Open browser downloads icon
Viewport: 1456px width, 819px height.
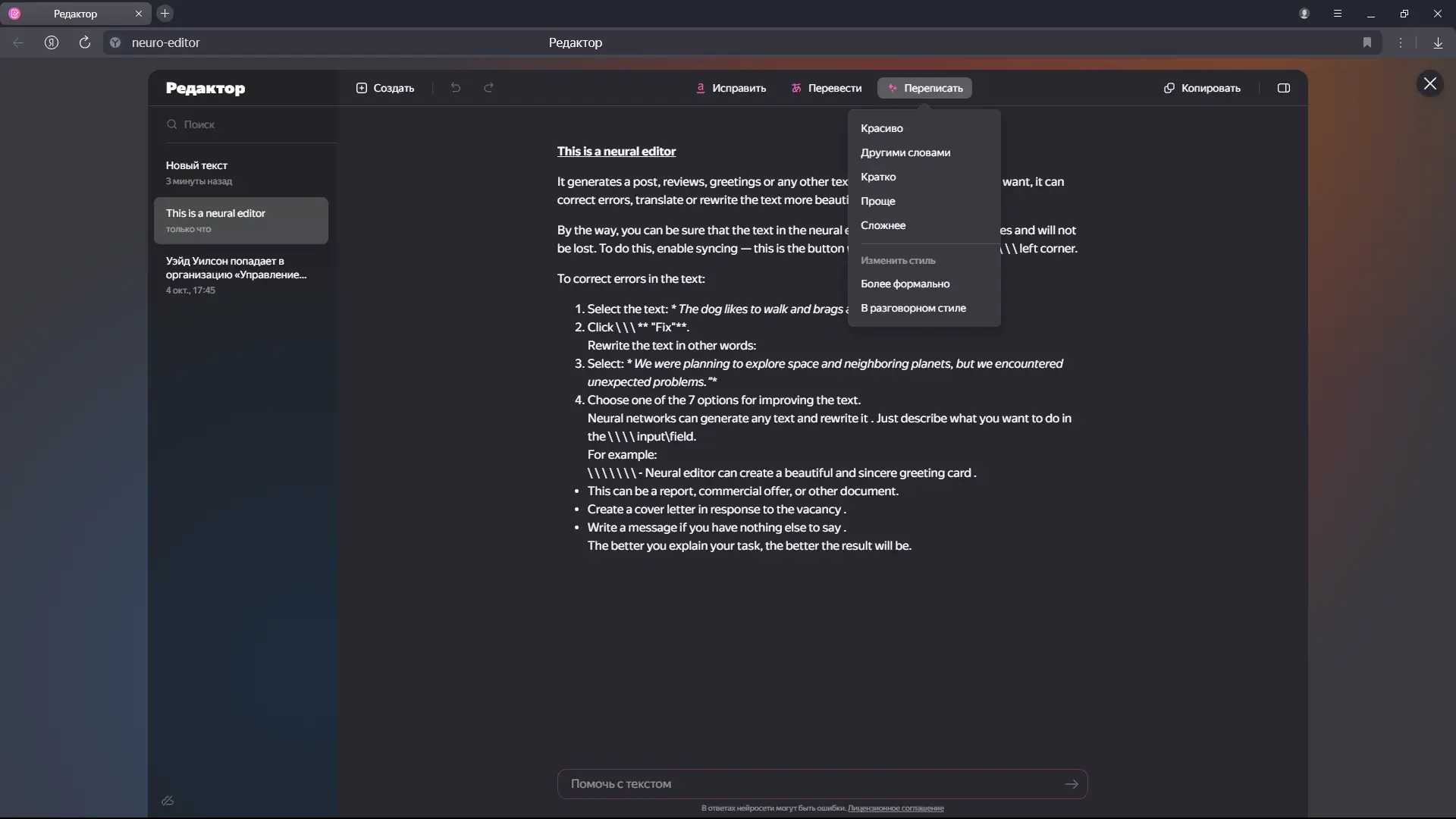(1438, 42)
